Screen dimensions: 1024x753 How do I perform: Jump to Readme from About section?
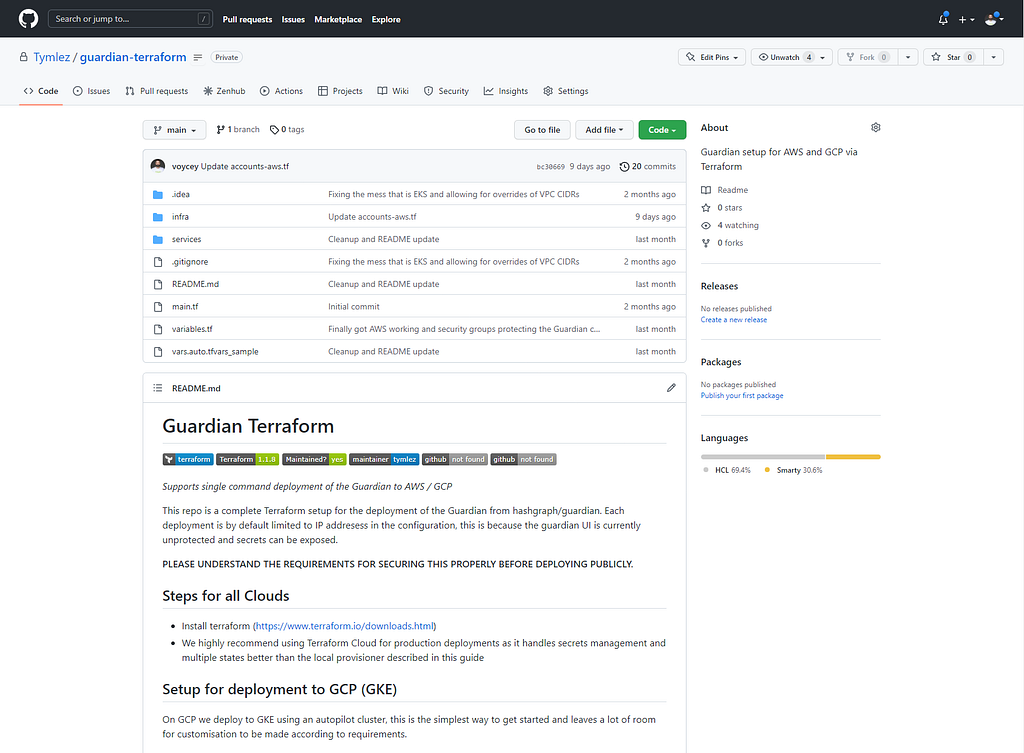725,190
